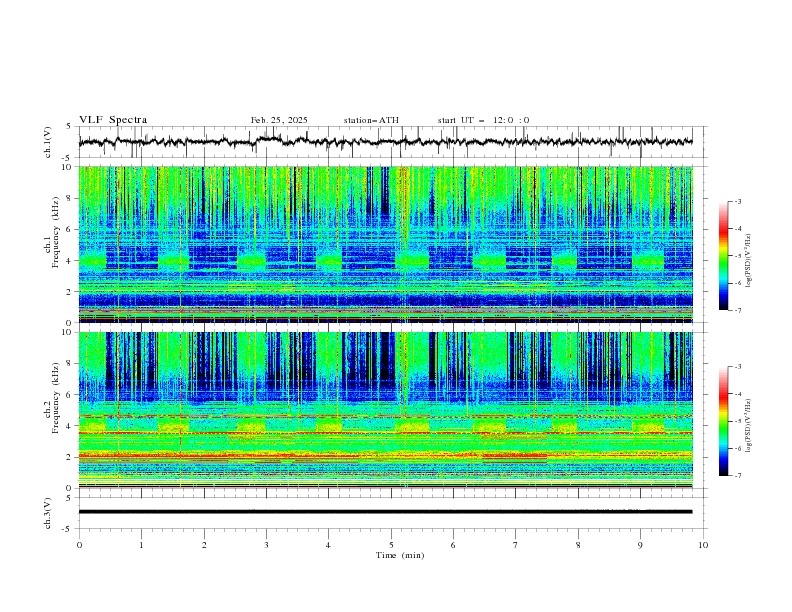
Task: Click the ch.1 spectrogram panel
Action: point(385,244)
